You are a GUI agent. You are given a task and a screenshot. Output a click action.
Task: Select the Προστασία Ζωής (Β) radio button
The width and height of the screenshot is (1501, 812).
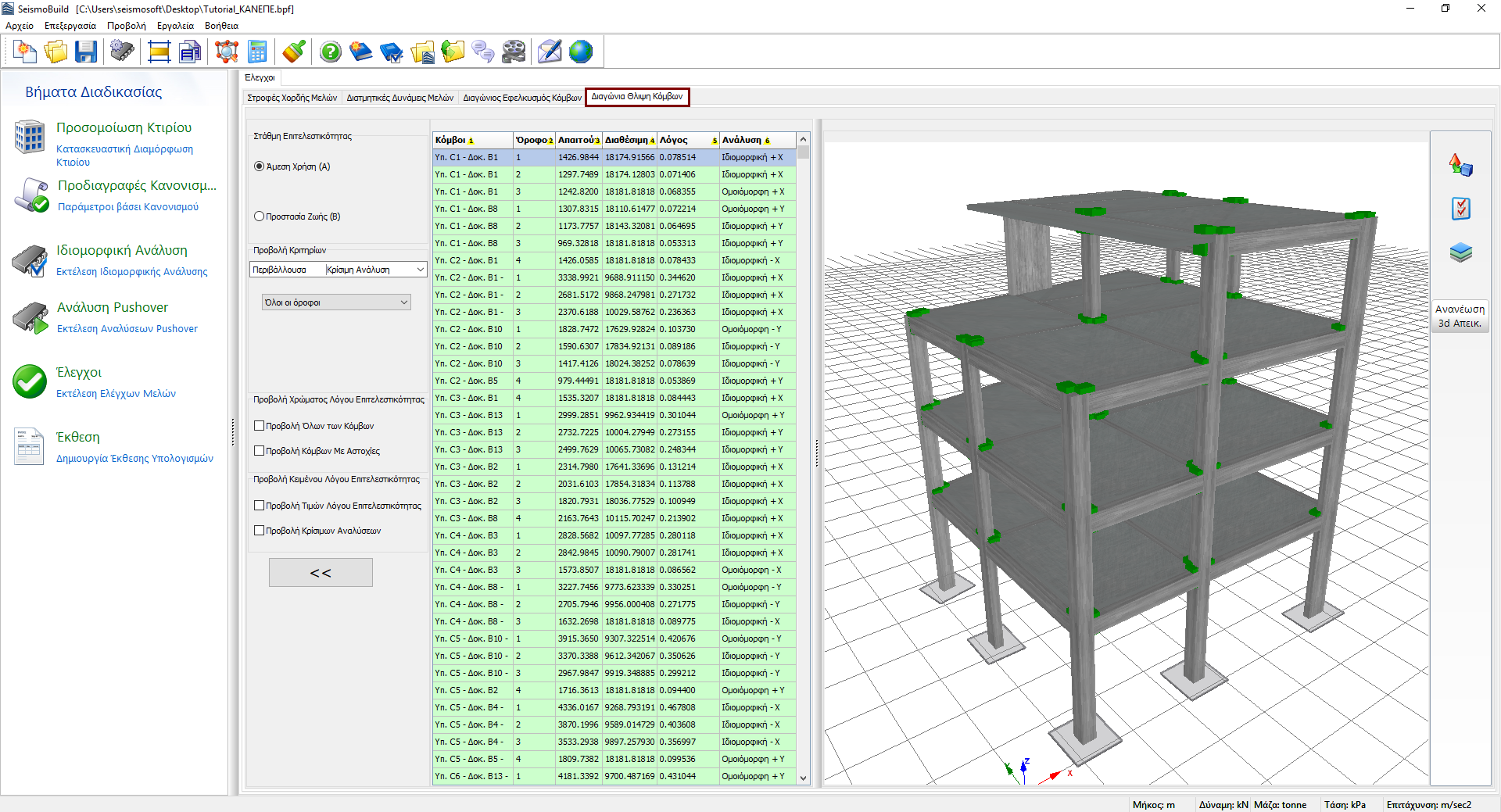[x=260, y=216]
